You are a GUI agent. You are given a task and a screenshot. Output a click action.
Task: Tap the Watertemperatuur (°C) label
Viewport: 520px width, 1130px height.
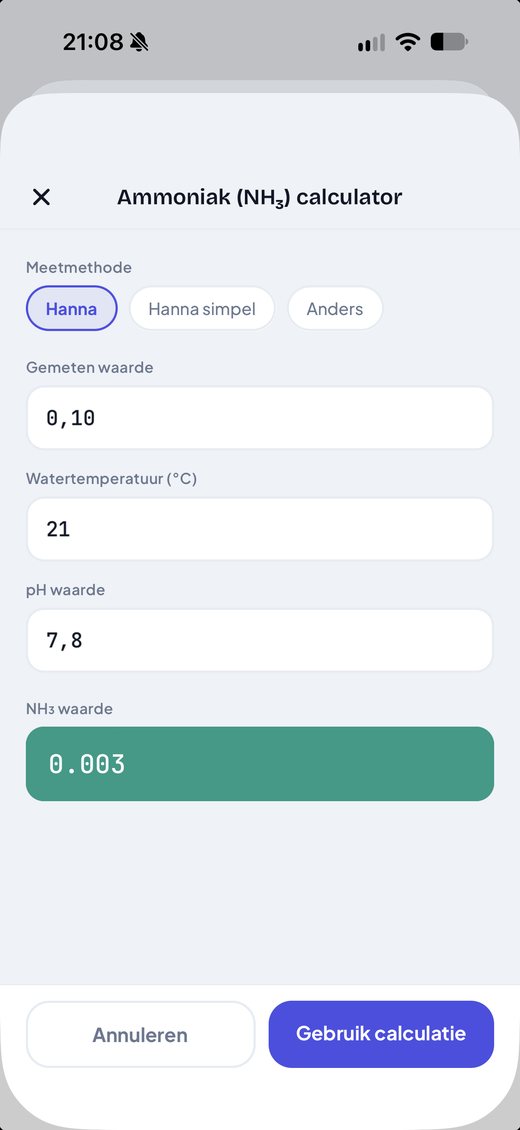click(x=111, y=479)
